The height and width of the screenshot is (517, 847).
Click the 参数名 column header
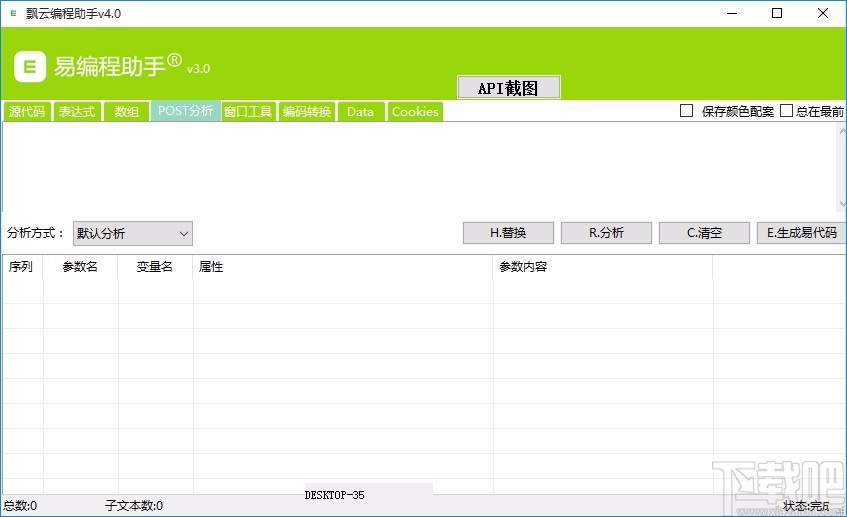click(80, 267)
